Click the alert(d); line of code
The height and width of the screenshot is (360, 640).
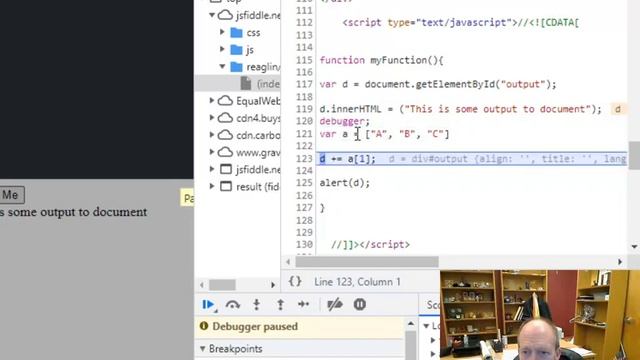[344, 183]
